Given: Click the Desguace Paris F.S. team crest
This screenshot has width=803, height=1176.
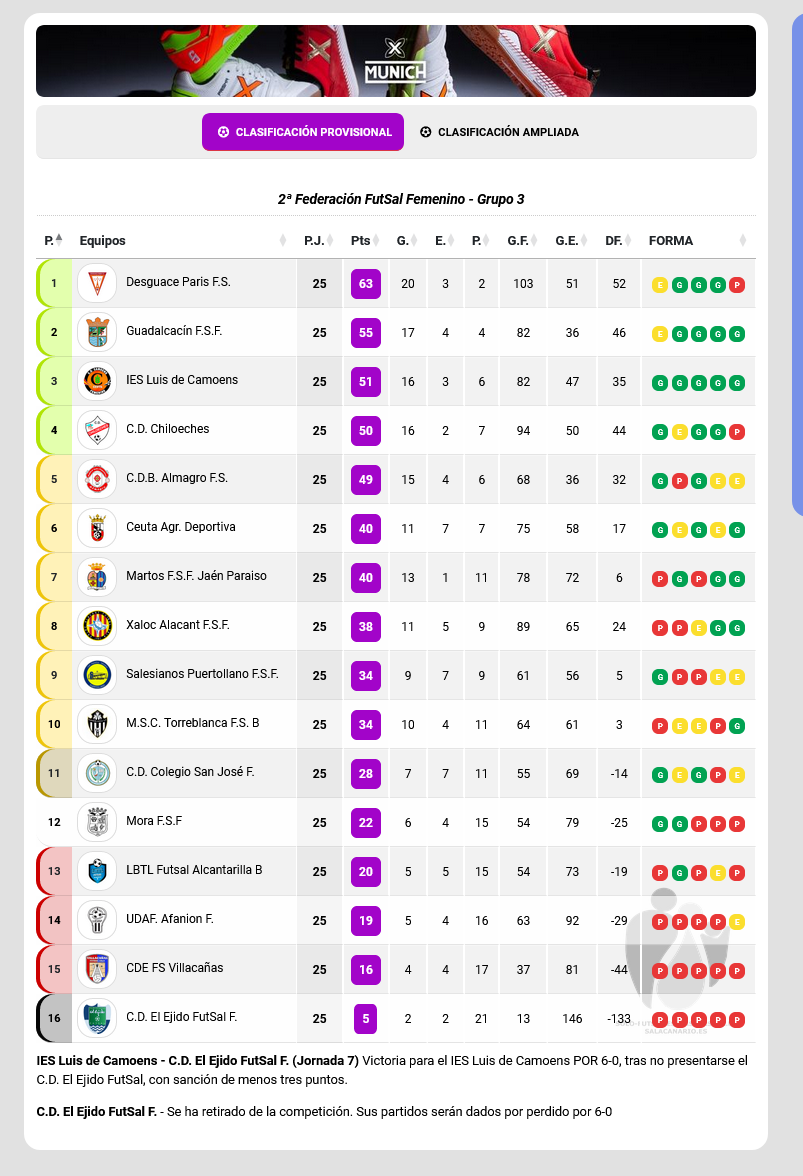Looking at the screenshot, I should [97, 283].
